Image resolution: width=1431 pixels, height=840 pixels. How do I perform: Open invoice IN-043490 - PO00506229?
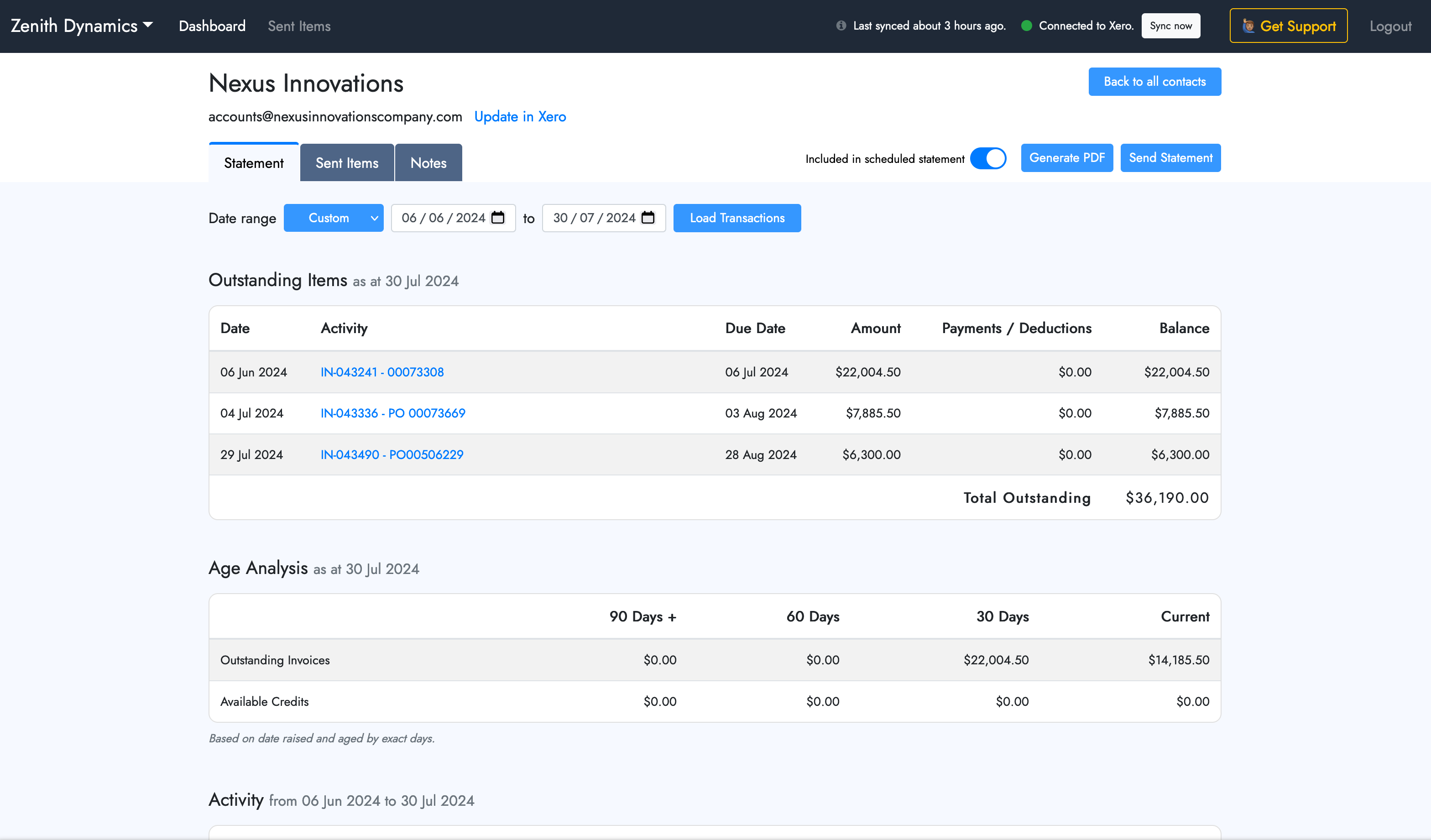(392, 454)
